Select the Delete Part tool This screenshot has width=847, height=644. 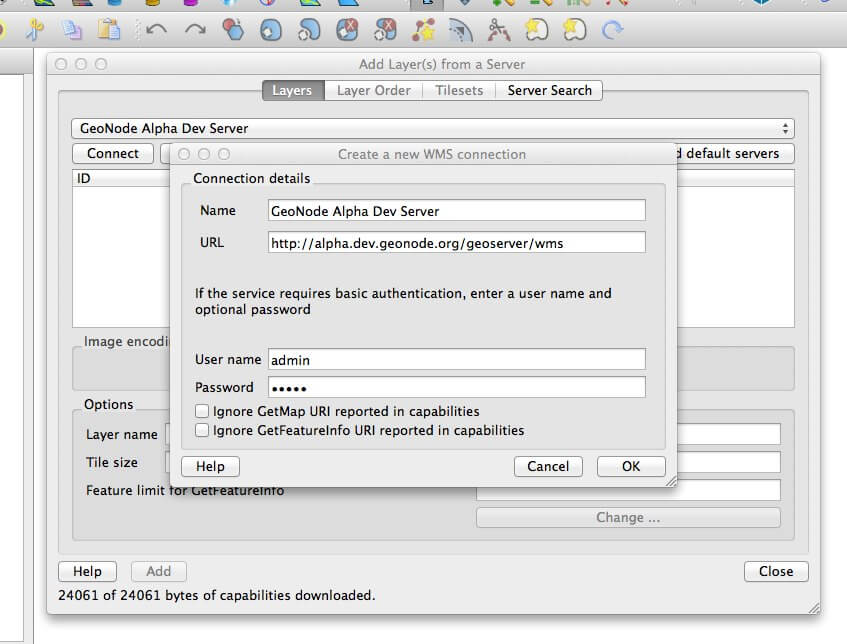385,30
